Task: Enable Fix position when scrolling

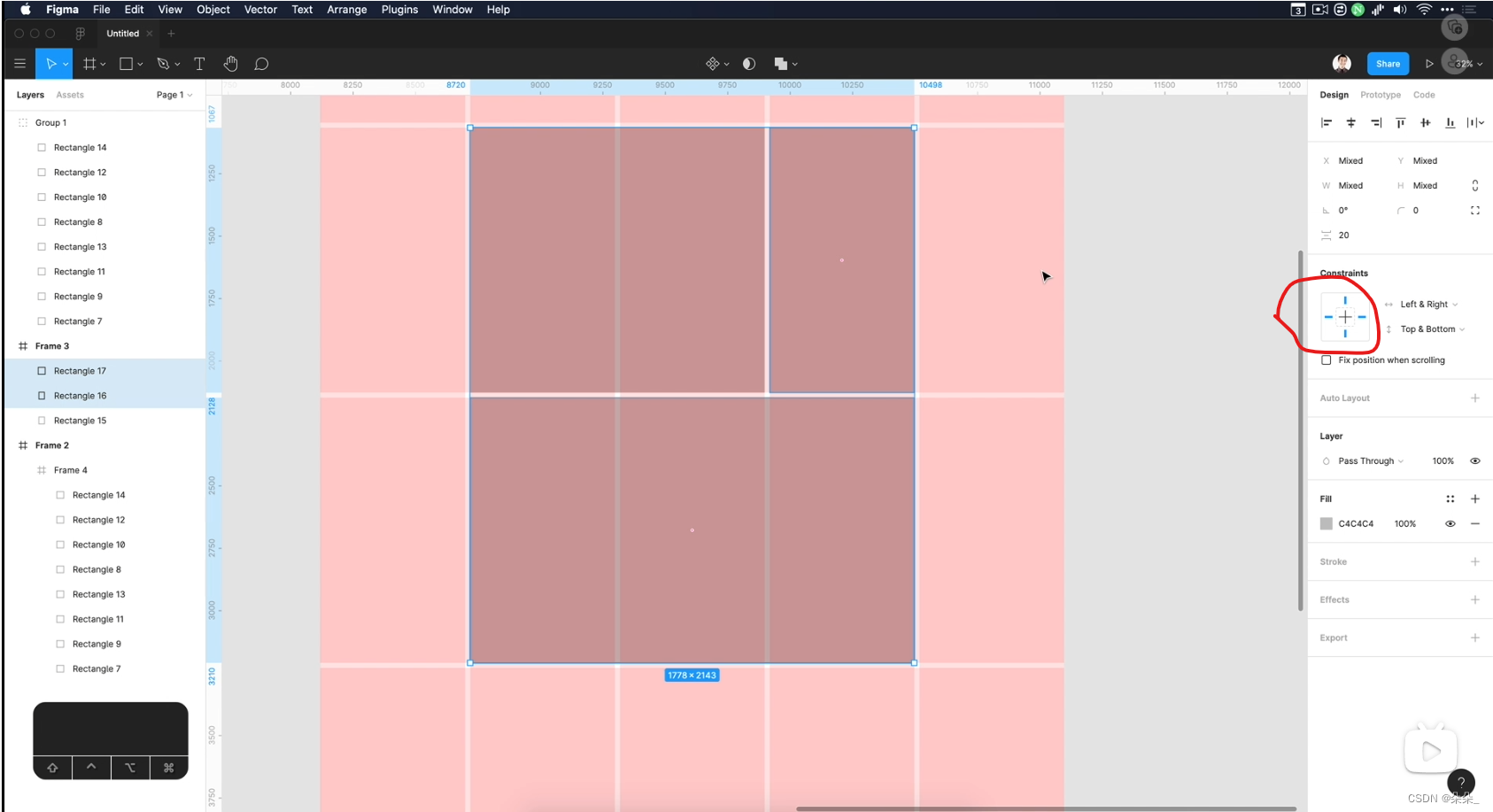Action: [1327, 360]
